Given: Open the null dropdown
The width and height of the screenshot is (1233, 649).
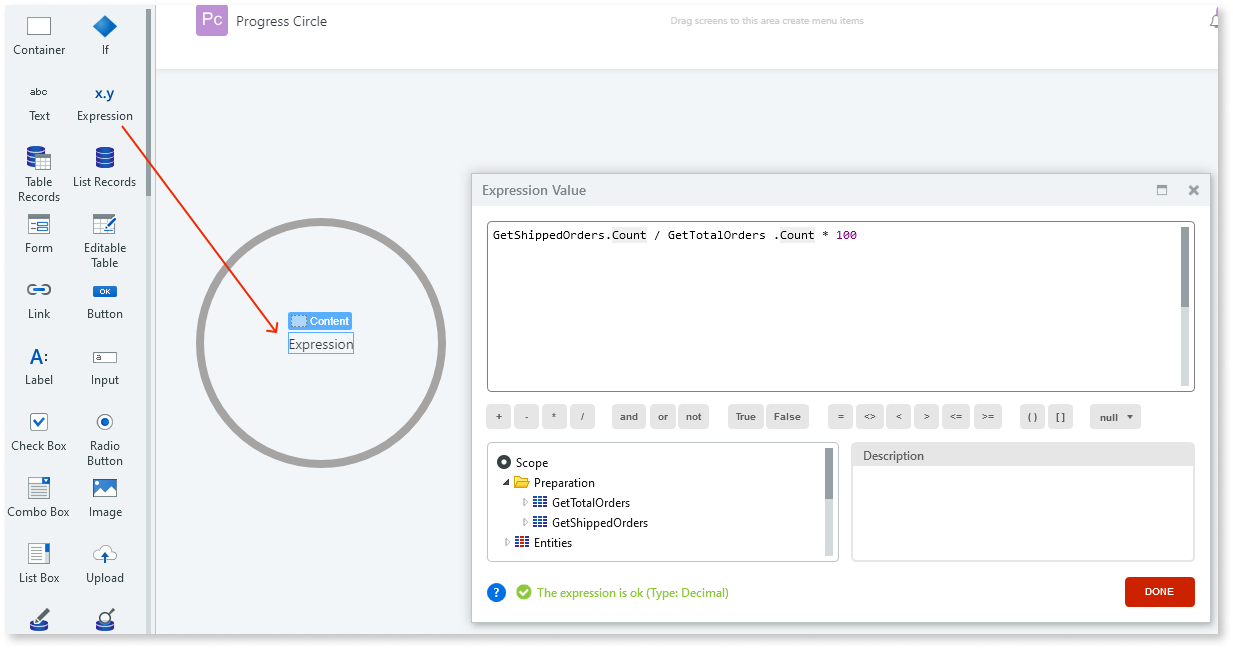Looking at the screenshot, I should [x=1114, y=416].
